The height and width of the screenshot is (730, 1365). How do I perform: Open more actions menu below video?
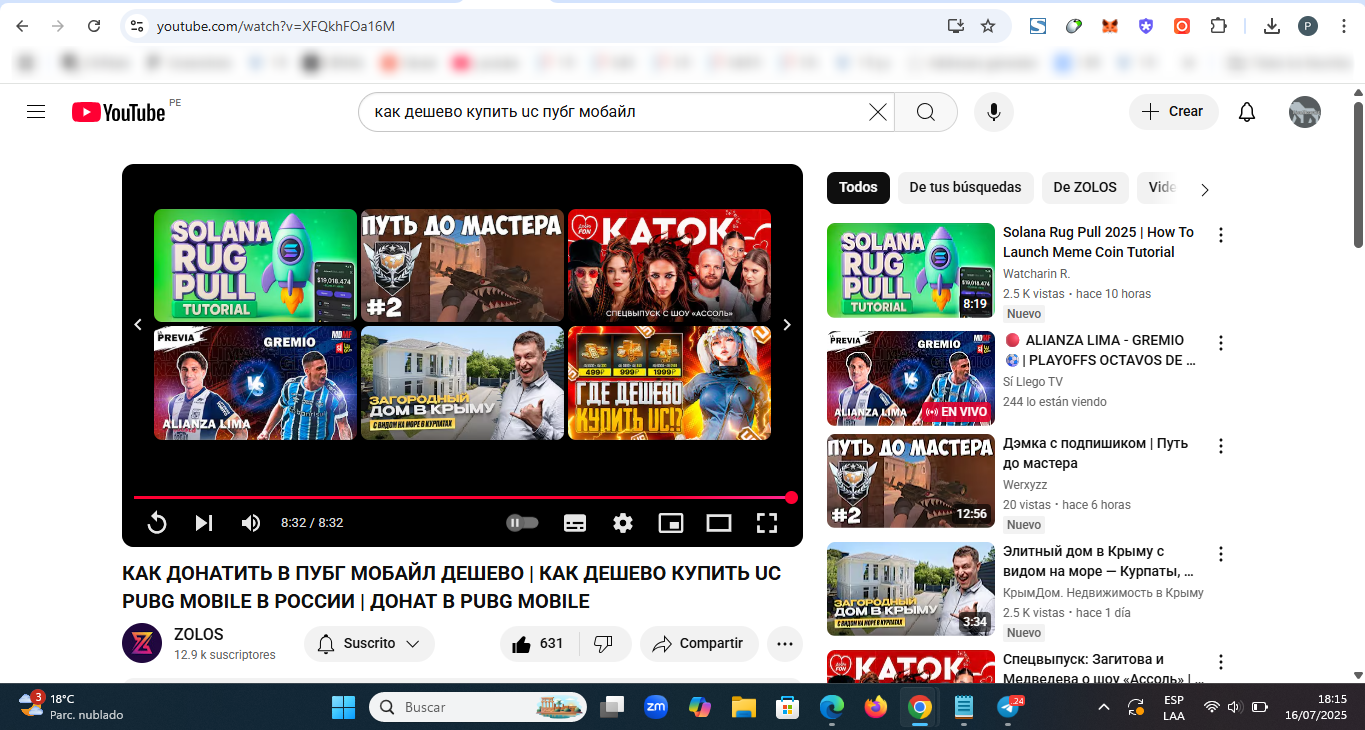785,644
